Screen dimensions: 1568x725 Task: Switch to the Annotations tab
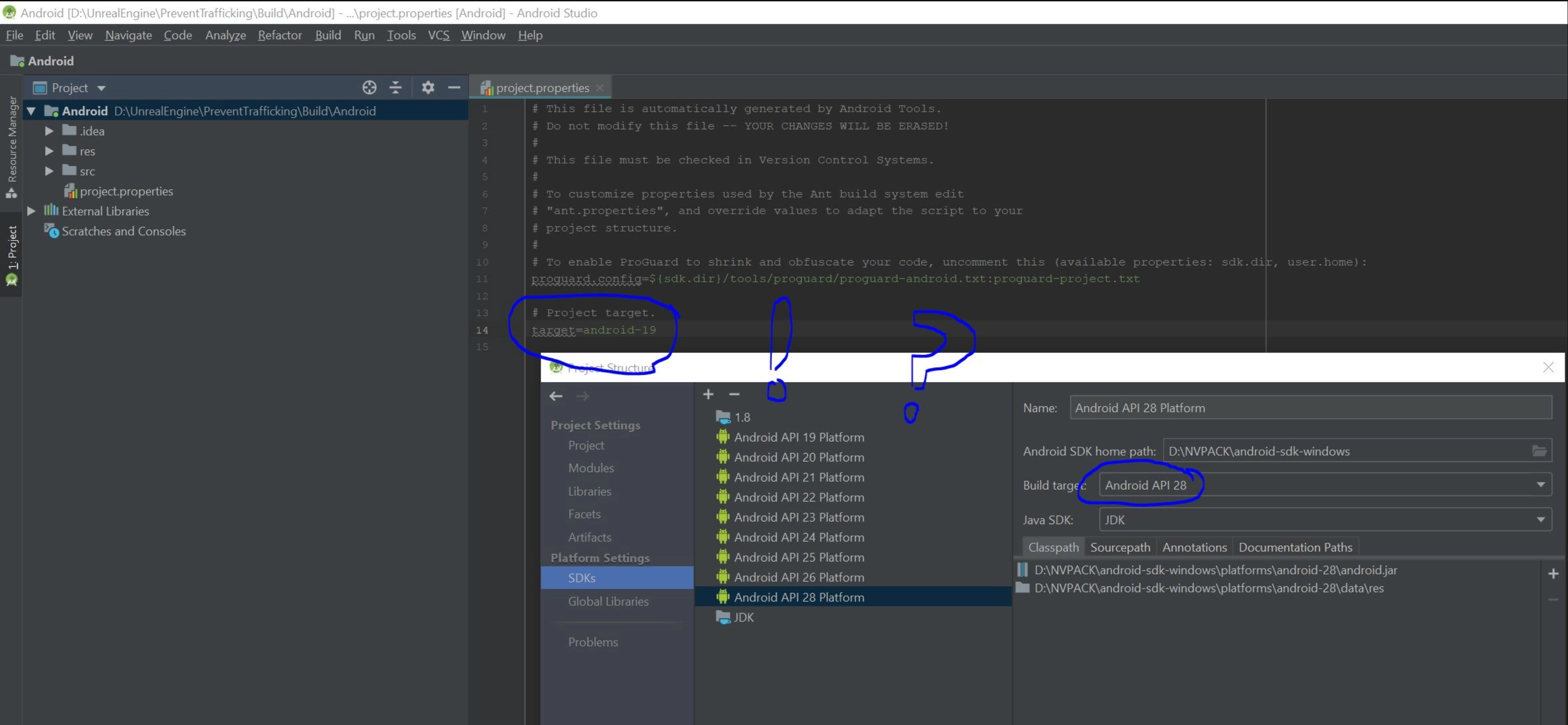pyautogui.click(x=1194, y=547)
